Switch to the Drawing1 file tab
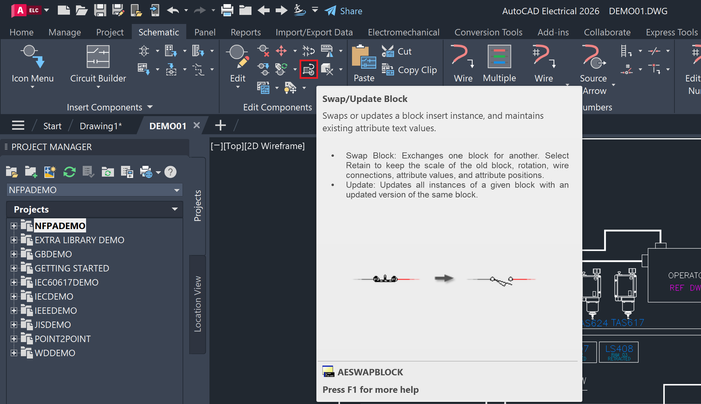The height and width of the screenshot is (404, 701). pyautogui.click(x=100, y=126)
